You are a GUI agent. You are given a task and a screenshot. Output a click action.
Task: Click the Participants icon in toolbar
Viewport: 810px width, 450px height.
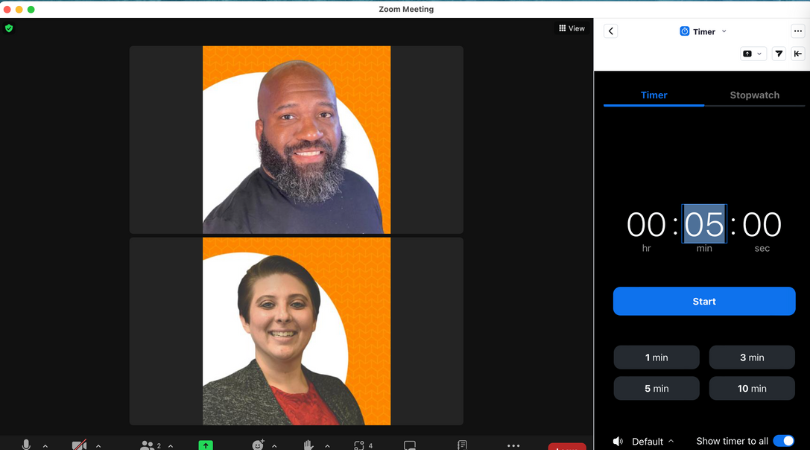pos(148,445)
